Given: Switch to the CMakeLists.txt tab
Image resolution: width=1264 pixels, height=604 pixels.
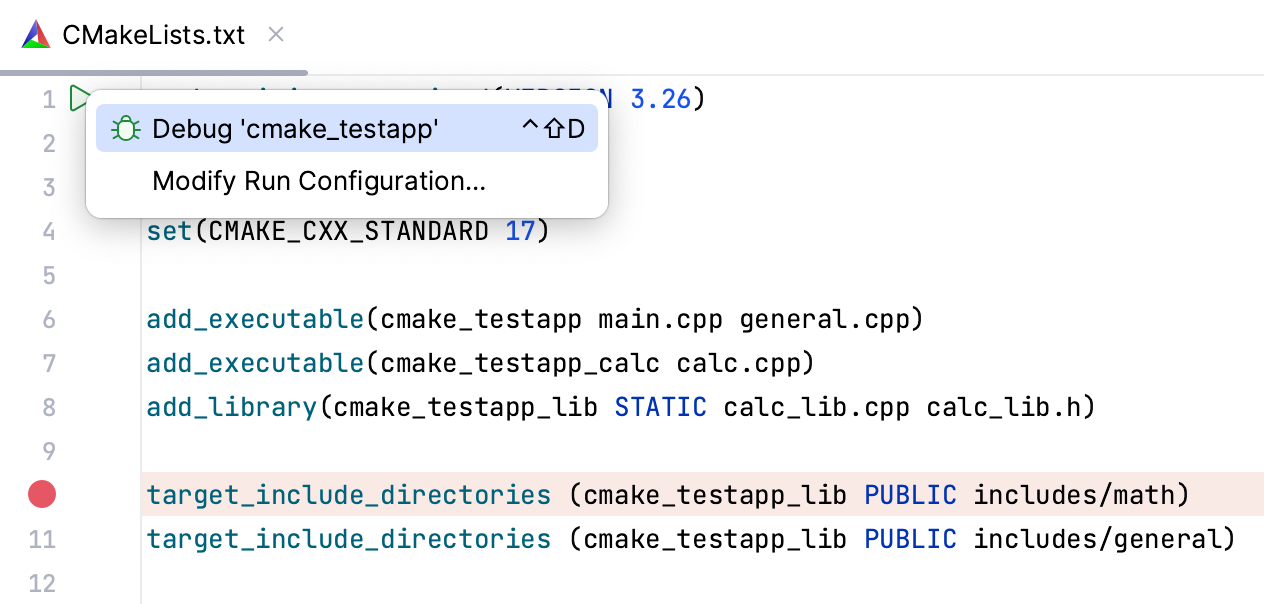Looking at the screenshot, I should 155,34.
